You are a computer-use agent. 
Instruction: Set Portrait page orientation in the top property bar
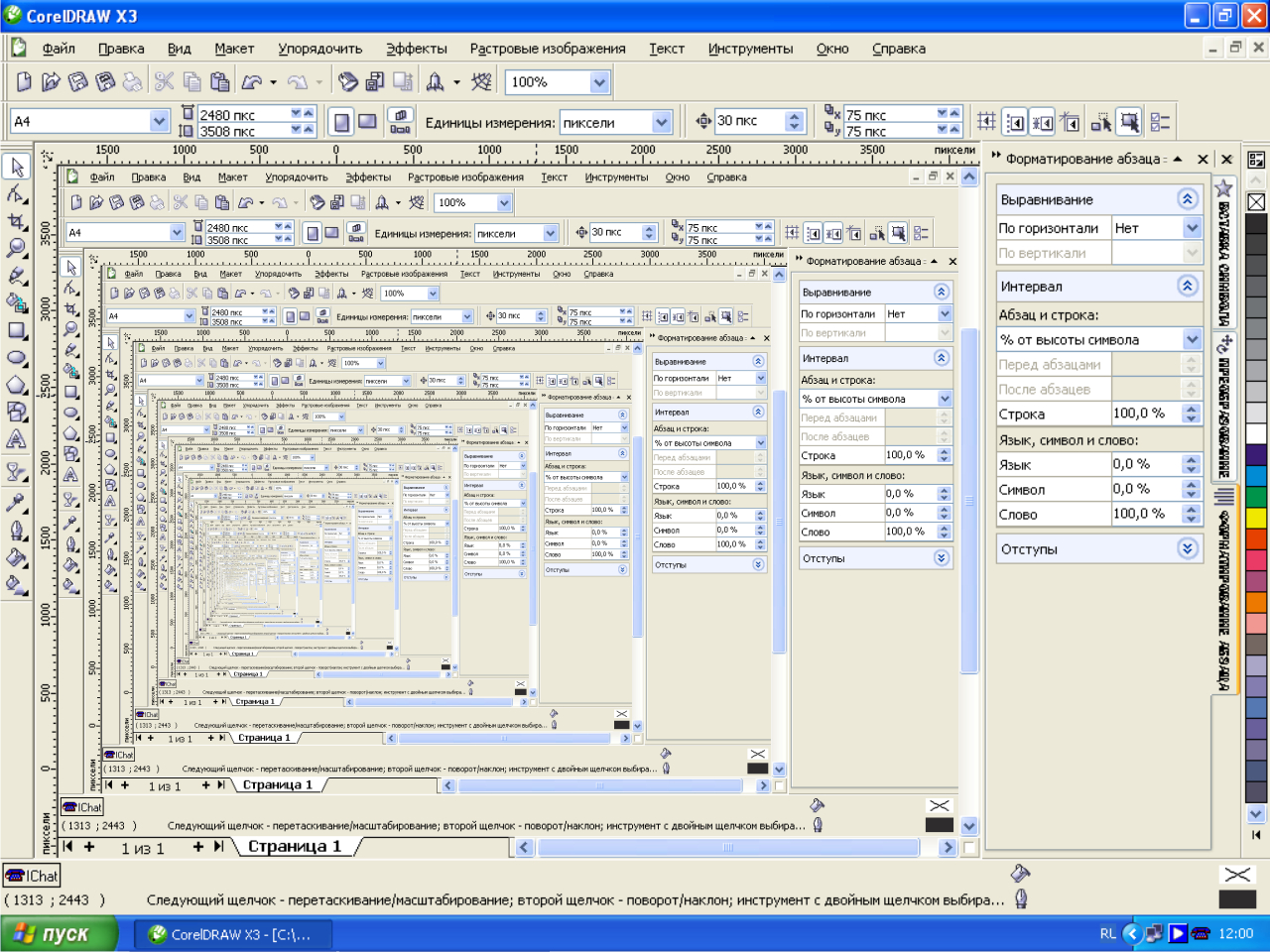341,122
